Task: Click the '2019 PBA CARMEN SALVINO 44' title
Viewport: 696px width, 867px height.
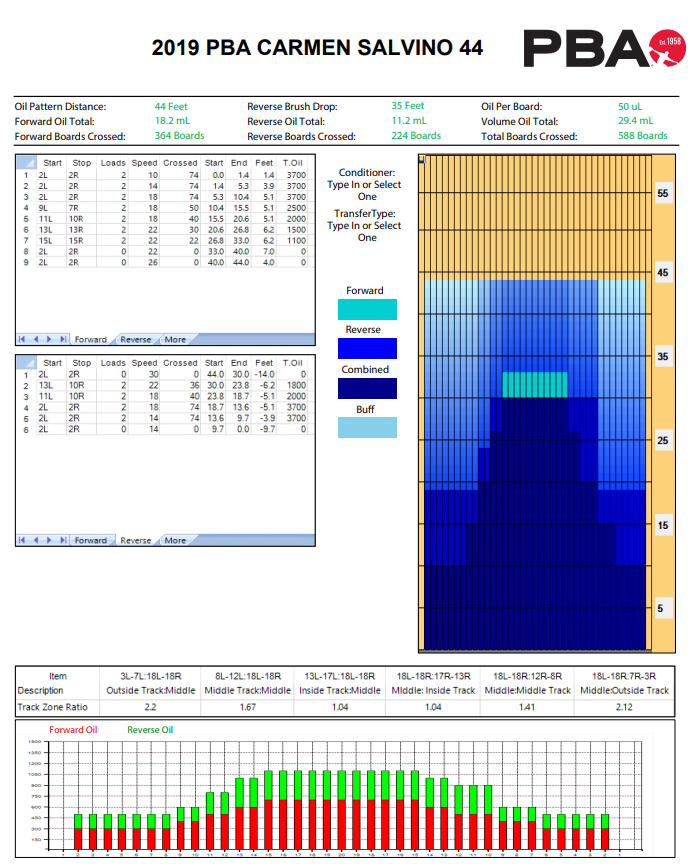Action: point(317,48)
